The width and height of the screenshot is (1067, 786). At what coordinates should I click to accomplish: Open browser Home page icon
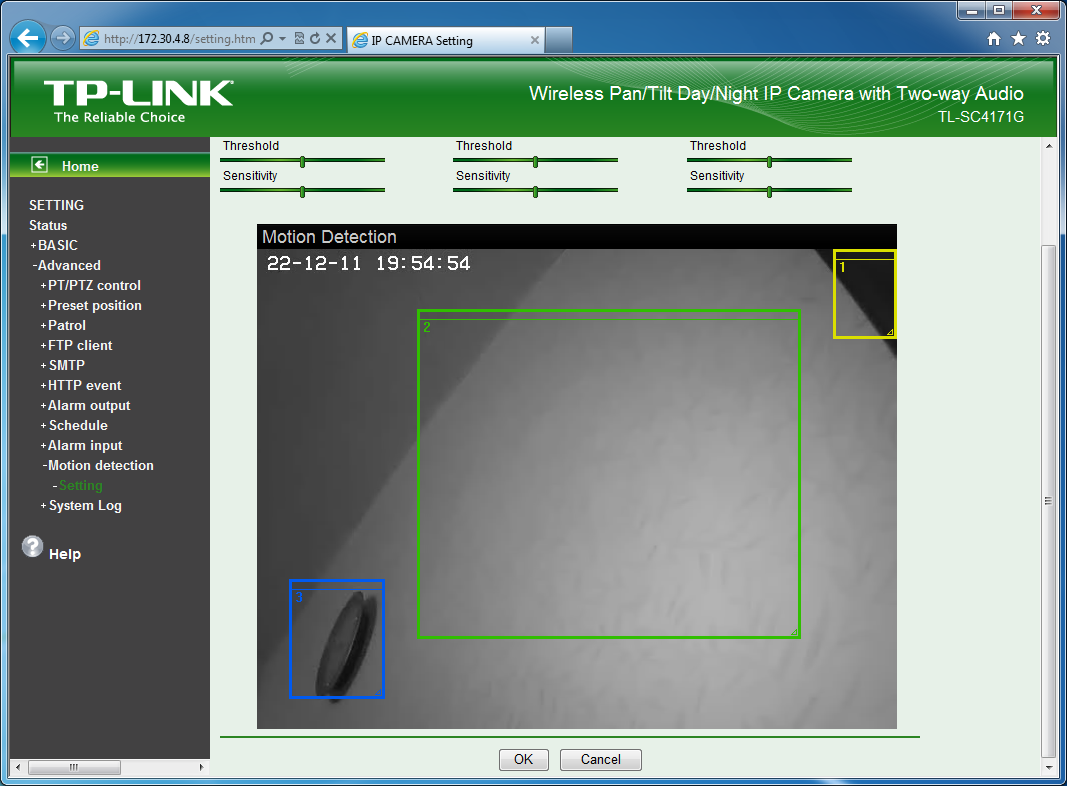[994, 39]
